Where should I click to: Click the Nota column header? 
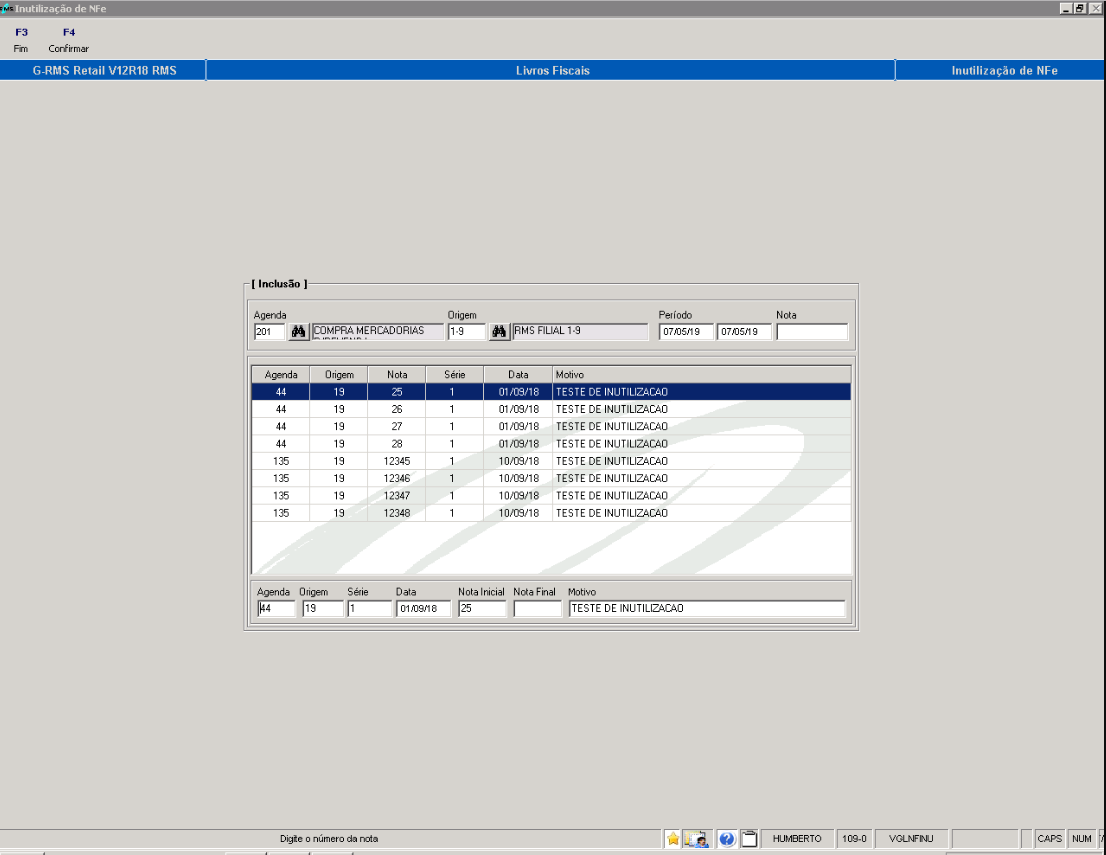(x=396, y=375)
